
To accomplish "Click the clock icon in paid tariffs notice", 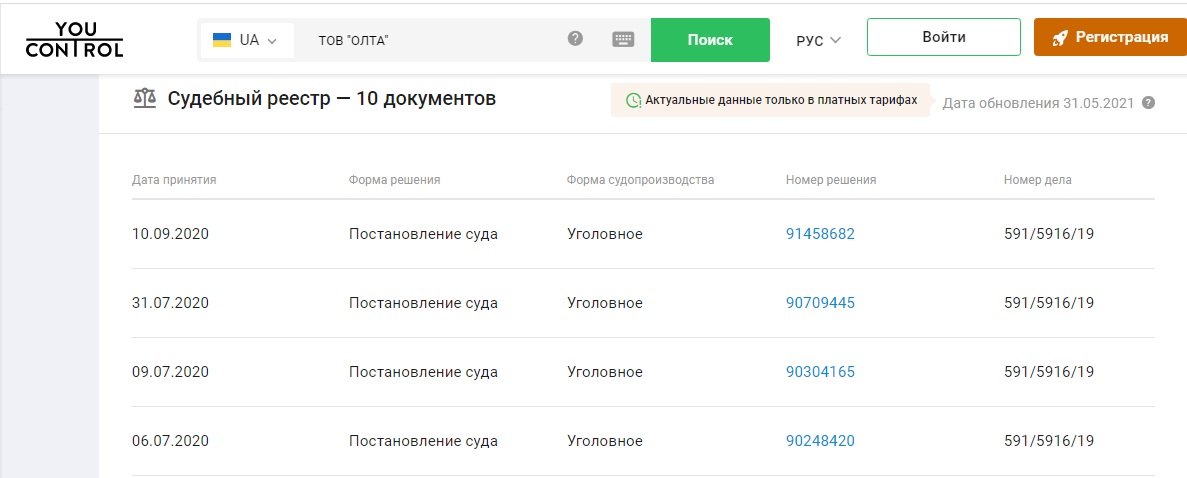I will click(x=633, y=100).
